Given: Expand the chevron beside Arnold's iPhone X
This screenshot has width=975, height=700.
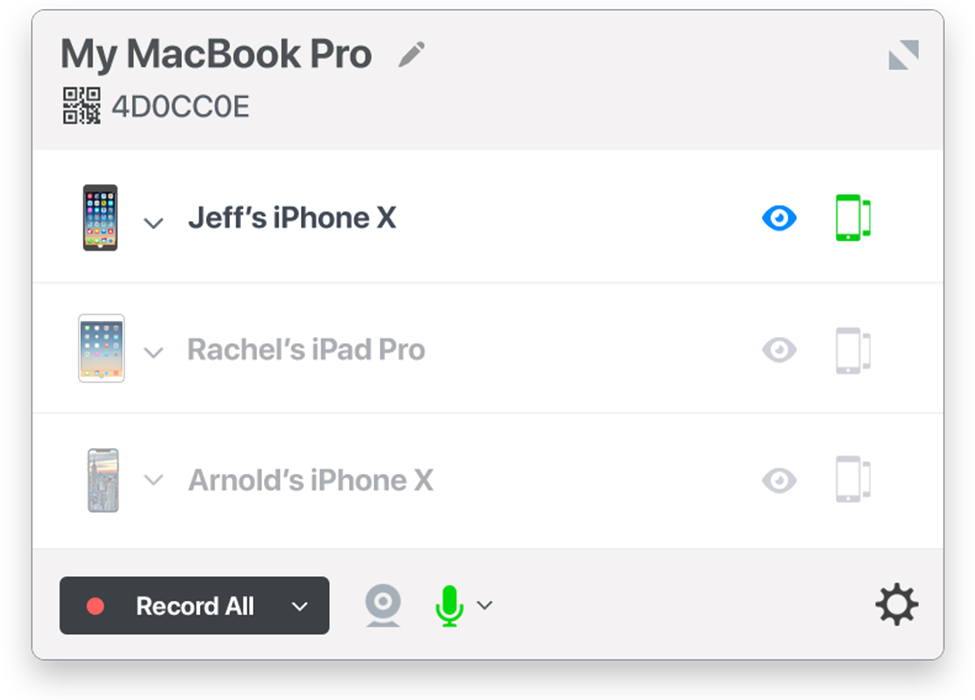Looking at the screenshot, I should click(154, 480).
